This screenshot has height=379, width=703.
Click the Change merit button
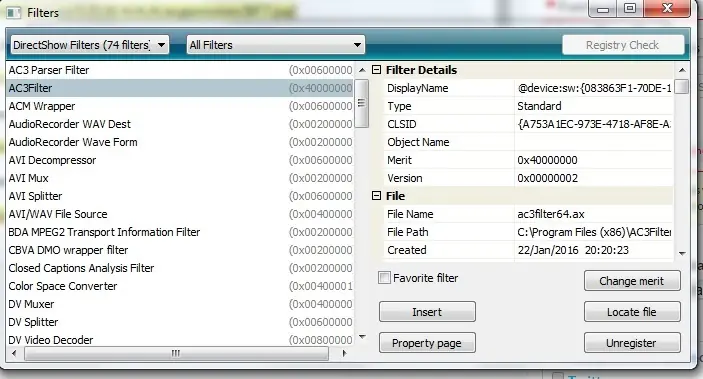tap(632, 281)
